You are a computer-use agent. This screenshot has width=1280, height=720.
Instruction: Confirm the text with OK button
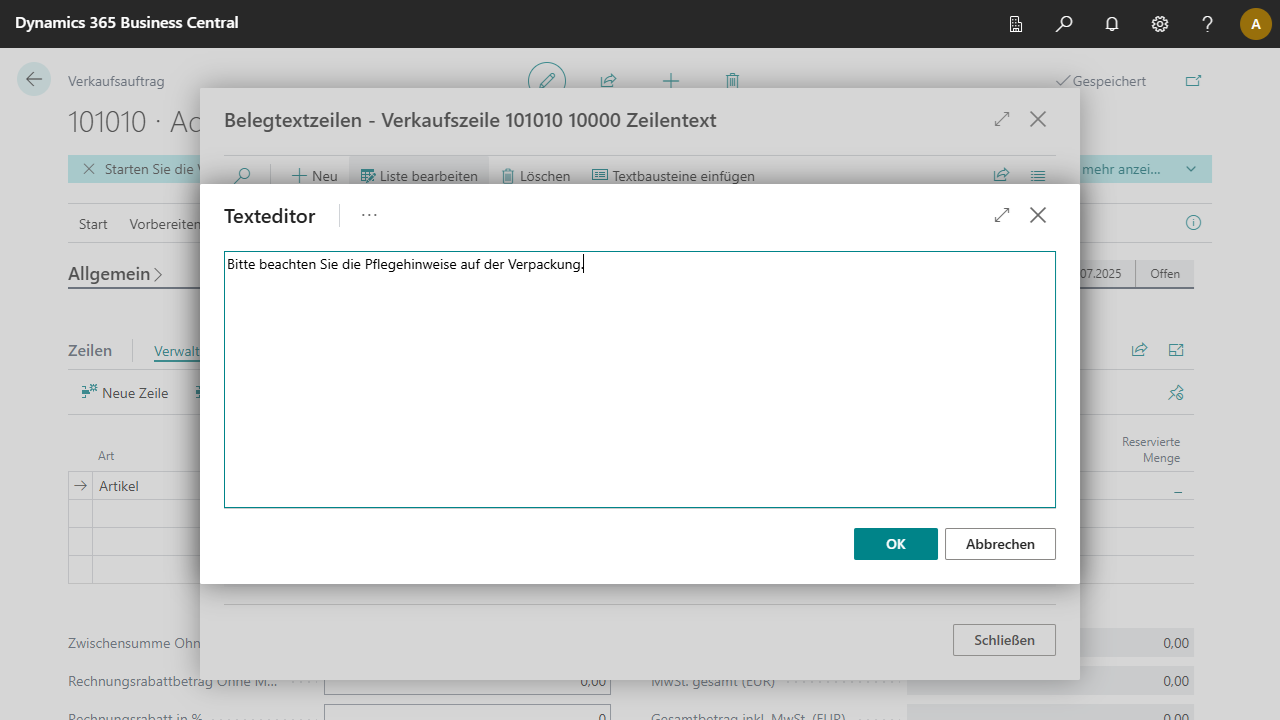pos(895,544)
